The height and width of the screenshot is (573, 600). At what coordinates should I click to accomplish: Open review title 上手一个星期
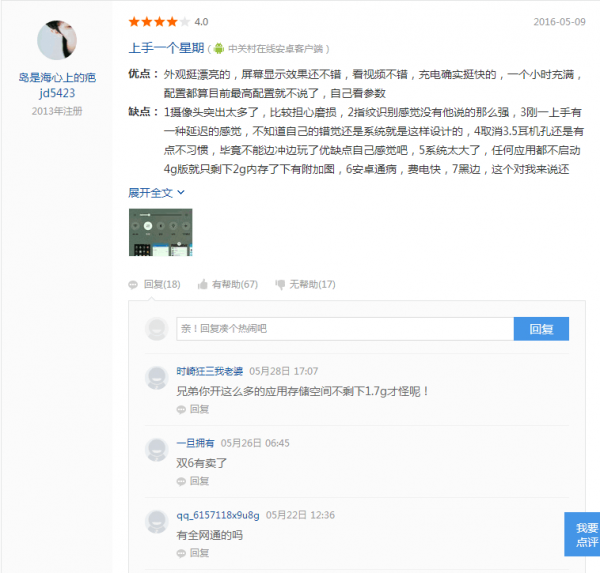click(166, 48)
